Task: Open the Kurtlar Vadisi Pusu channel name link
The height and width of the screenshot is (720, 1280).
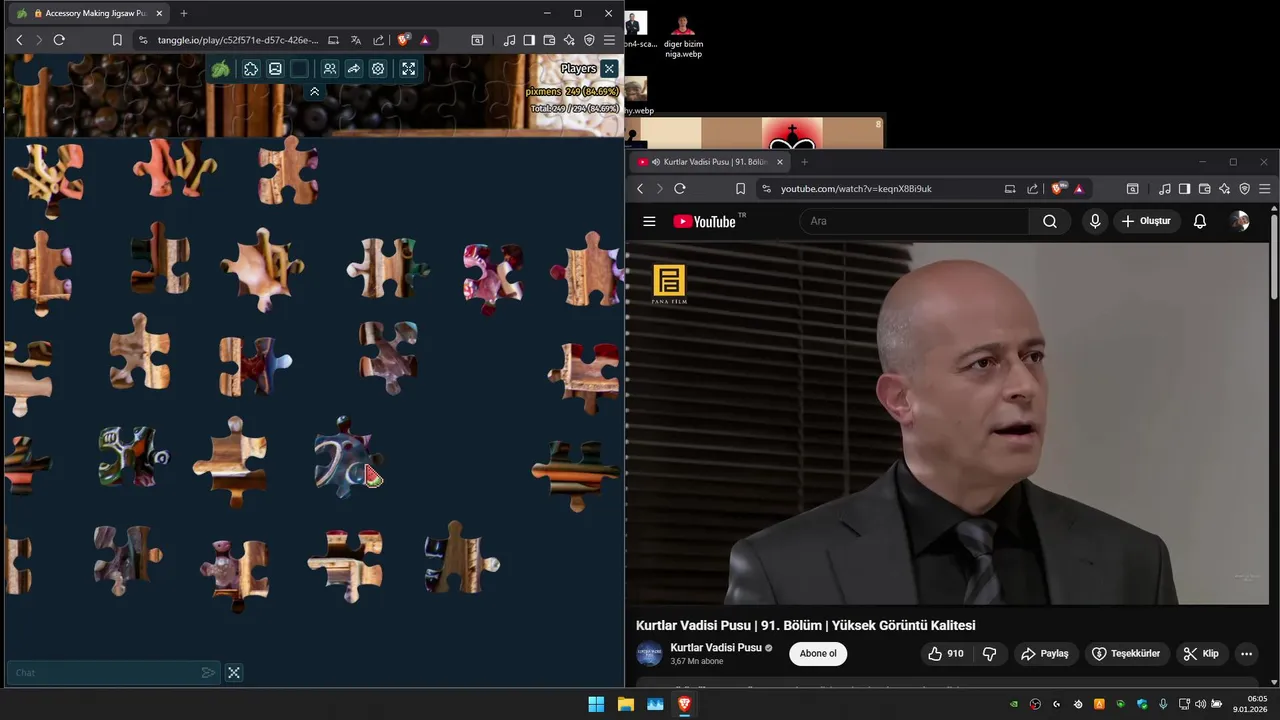Action: point(716,648)
